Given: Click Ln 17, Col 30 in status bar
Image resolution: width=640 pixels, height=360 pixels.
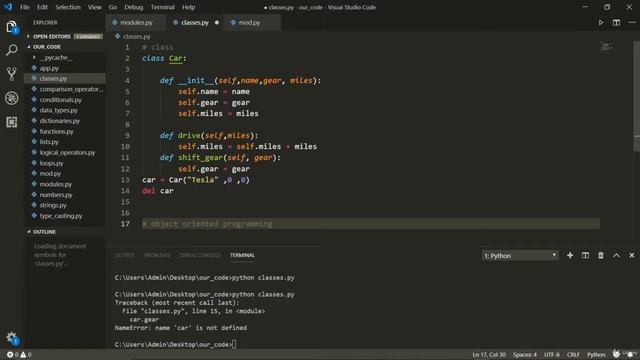Looking at the screenshot, I should pyautogui.click(x=489, y=354).
